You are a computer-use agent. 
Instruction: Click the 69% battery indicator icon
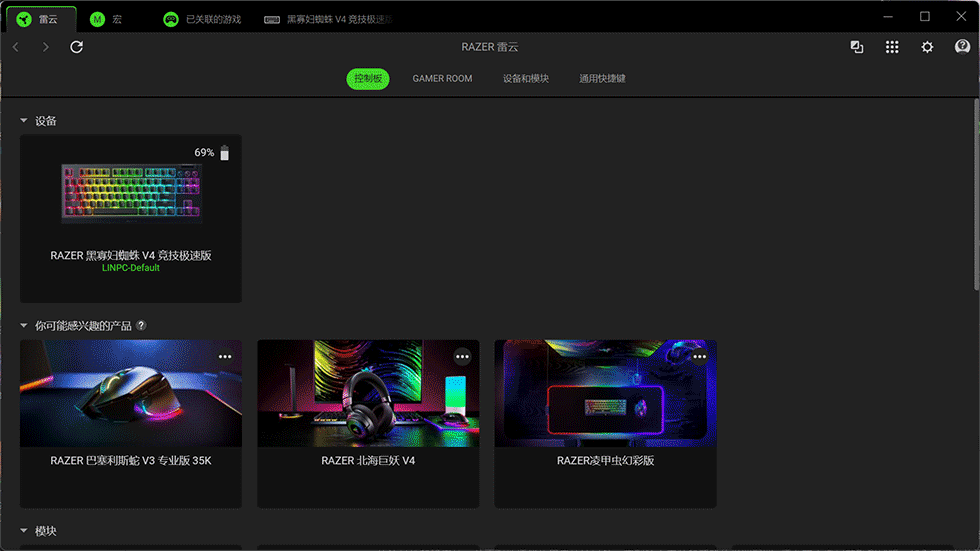224,153
